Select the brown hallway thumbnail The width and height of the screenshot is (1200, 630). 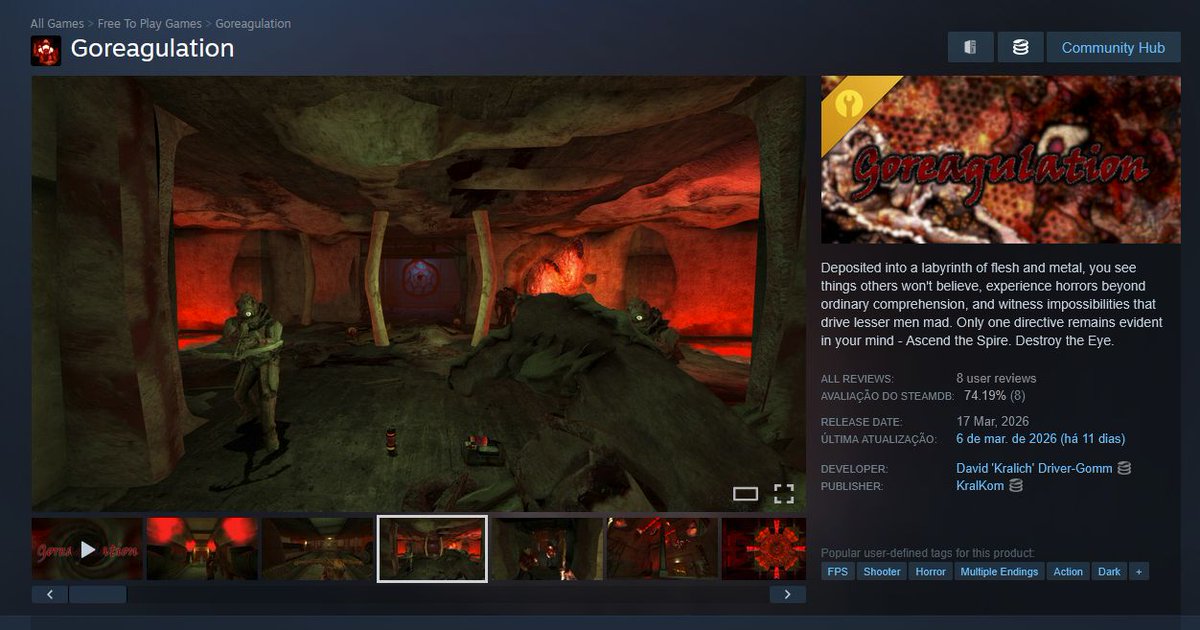pos(318,549)
